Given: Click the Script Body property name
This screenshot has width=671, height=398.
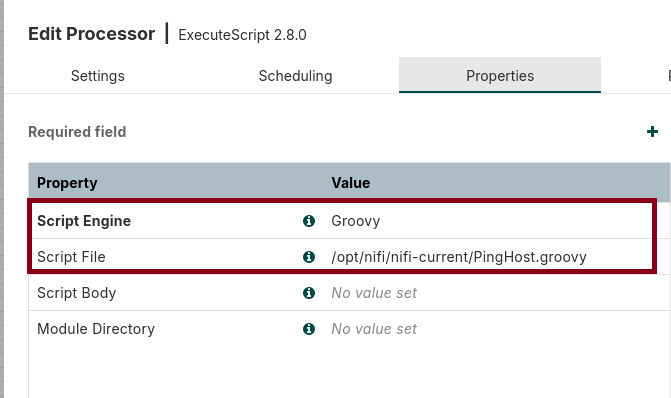Looking at the screenshot, I should [77, 293].
